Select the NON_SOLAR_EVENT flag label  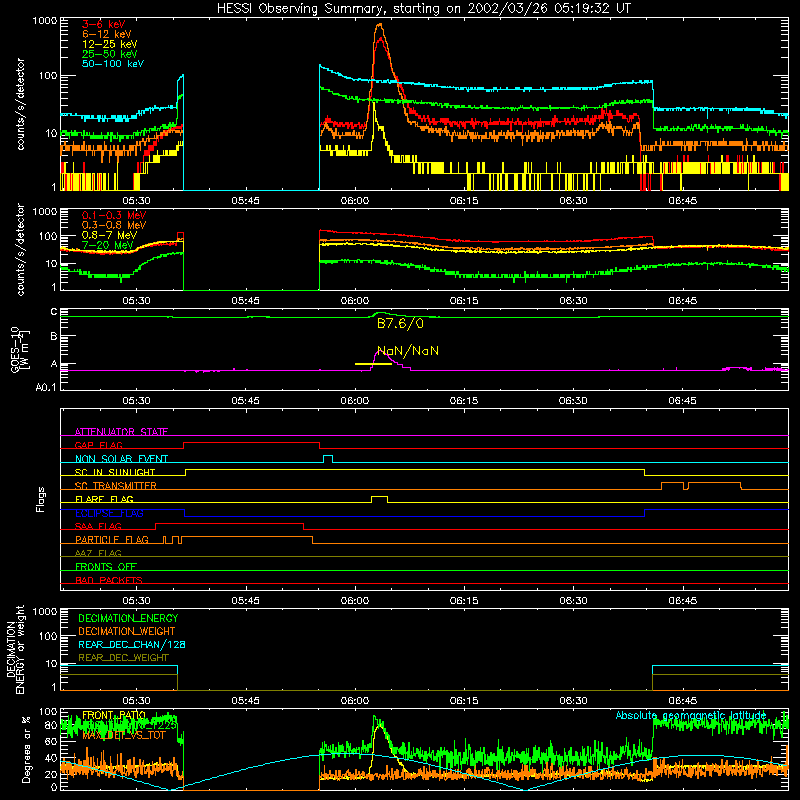pos(121,459)
